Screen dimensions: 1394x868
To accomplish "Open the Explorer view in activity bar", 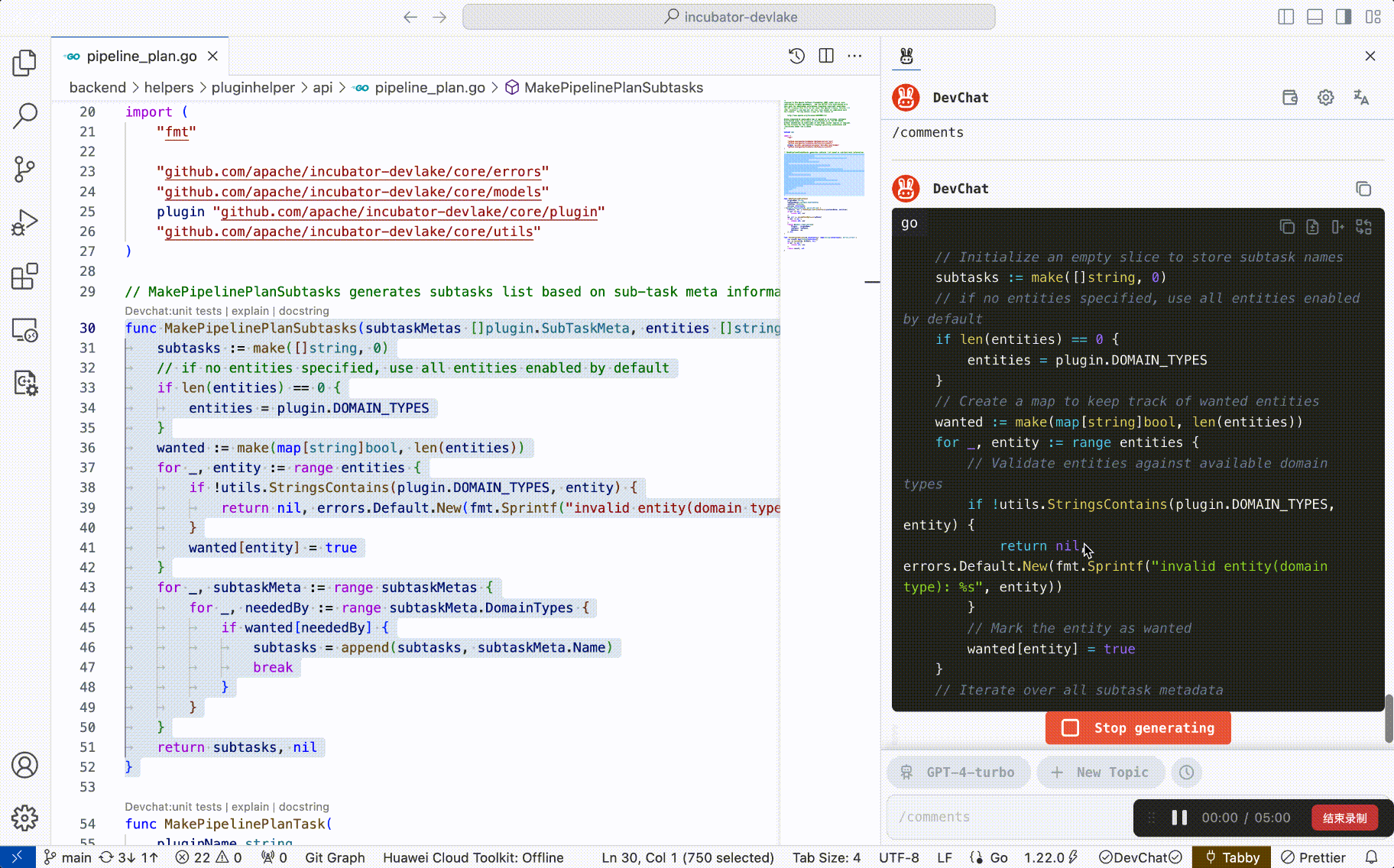I will click(x=24, y=63).
